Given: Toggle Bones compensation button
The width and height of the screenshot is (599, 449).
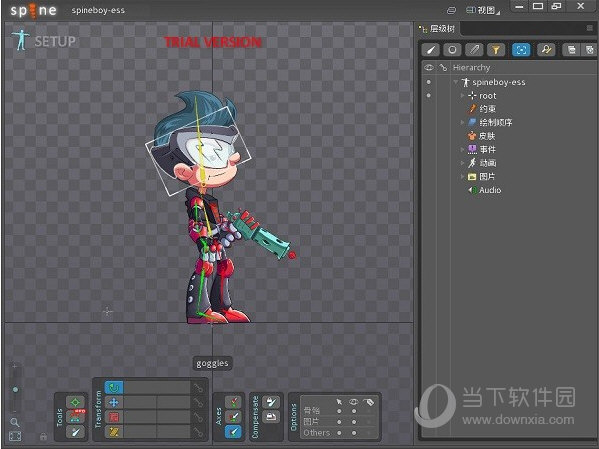Looking at the screenshot, I should point(270,402).
